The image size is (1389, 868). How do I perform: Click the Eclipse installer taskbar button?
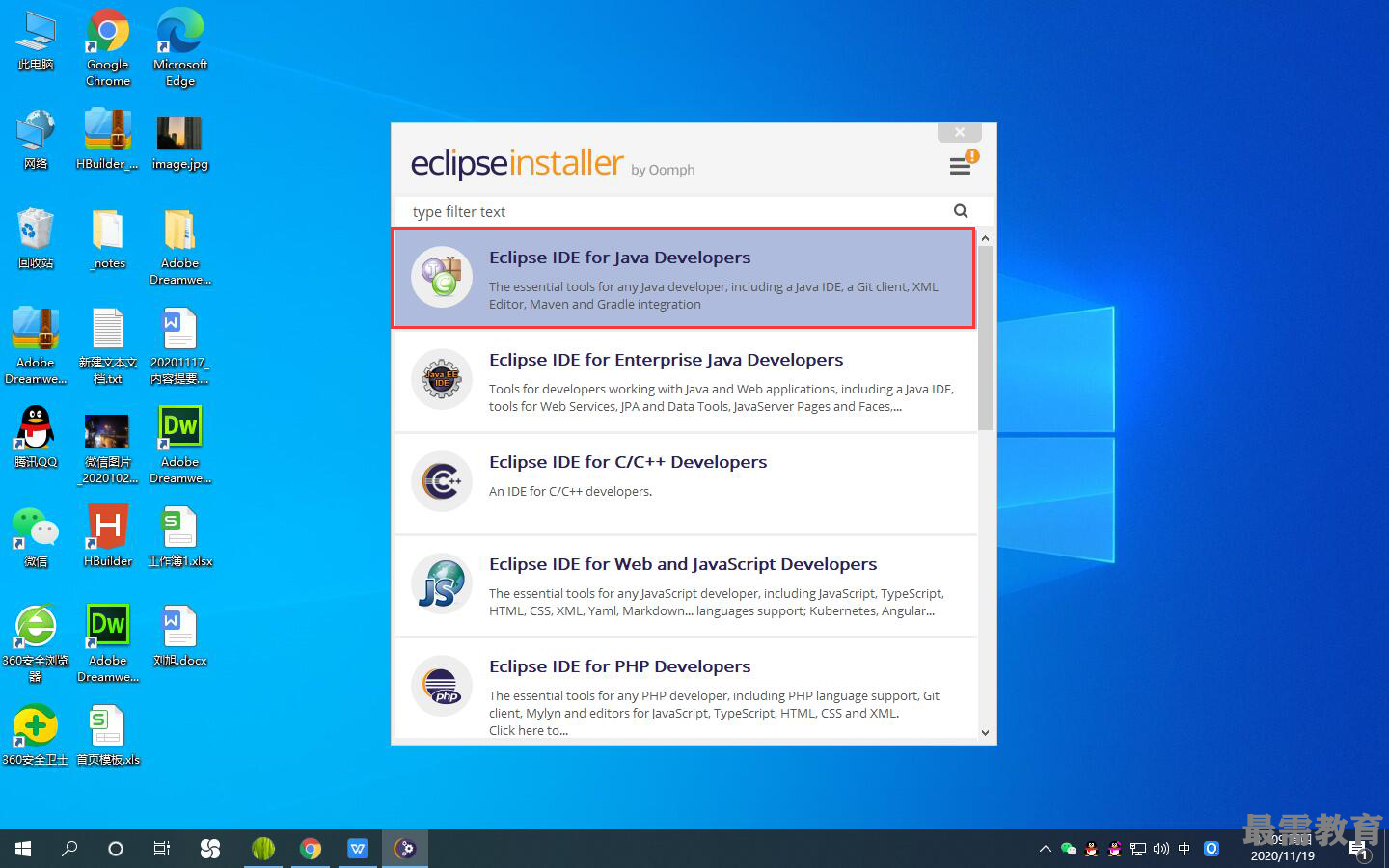click(405, 849)
